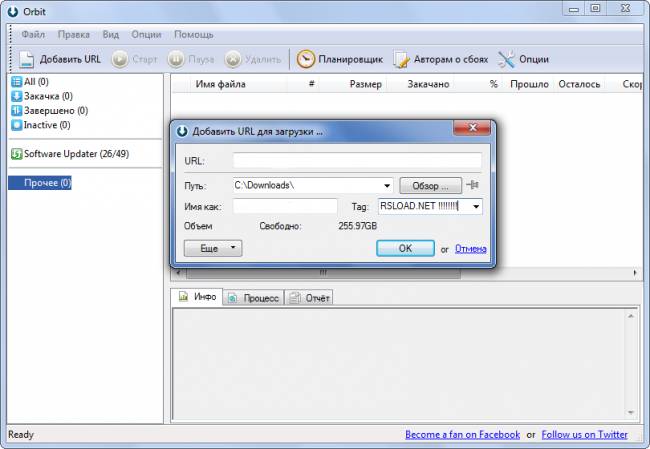Click the OK button in dialog
The image size is (650, 449).
[405, 248]
